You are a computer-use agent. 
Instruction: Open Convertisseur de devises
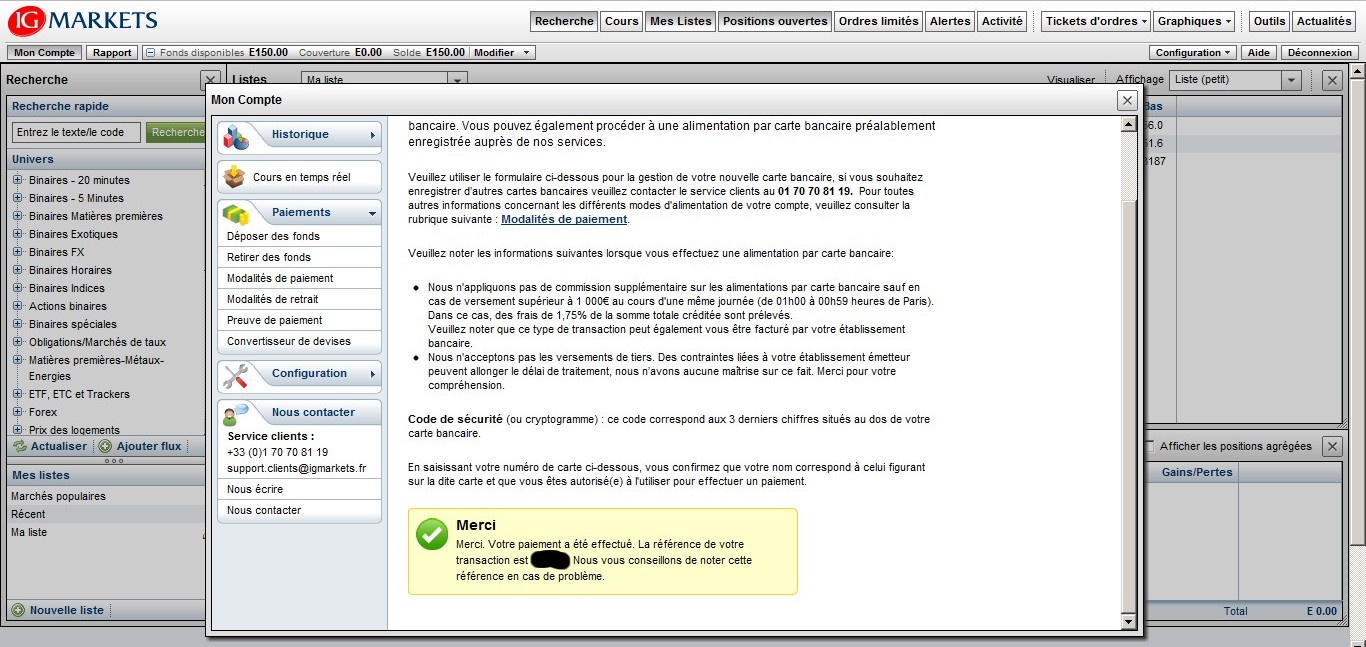point(299,341)
